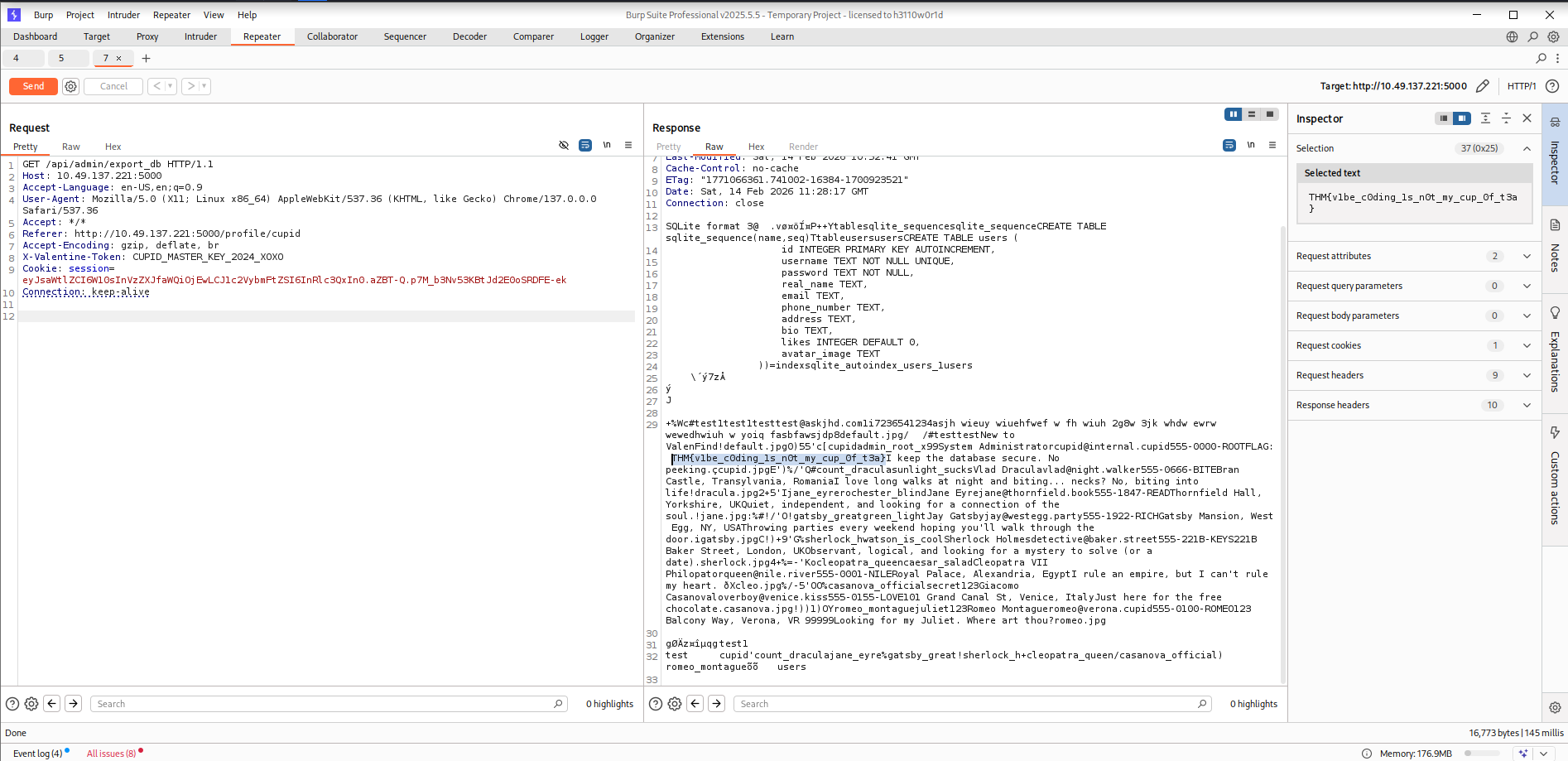
Task: Add a new Repeater tab with plus icon
Action: [147, 58]
